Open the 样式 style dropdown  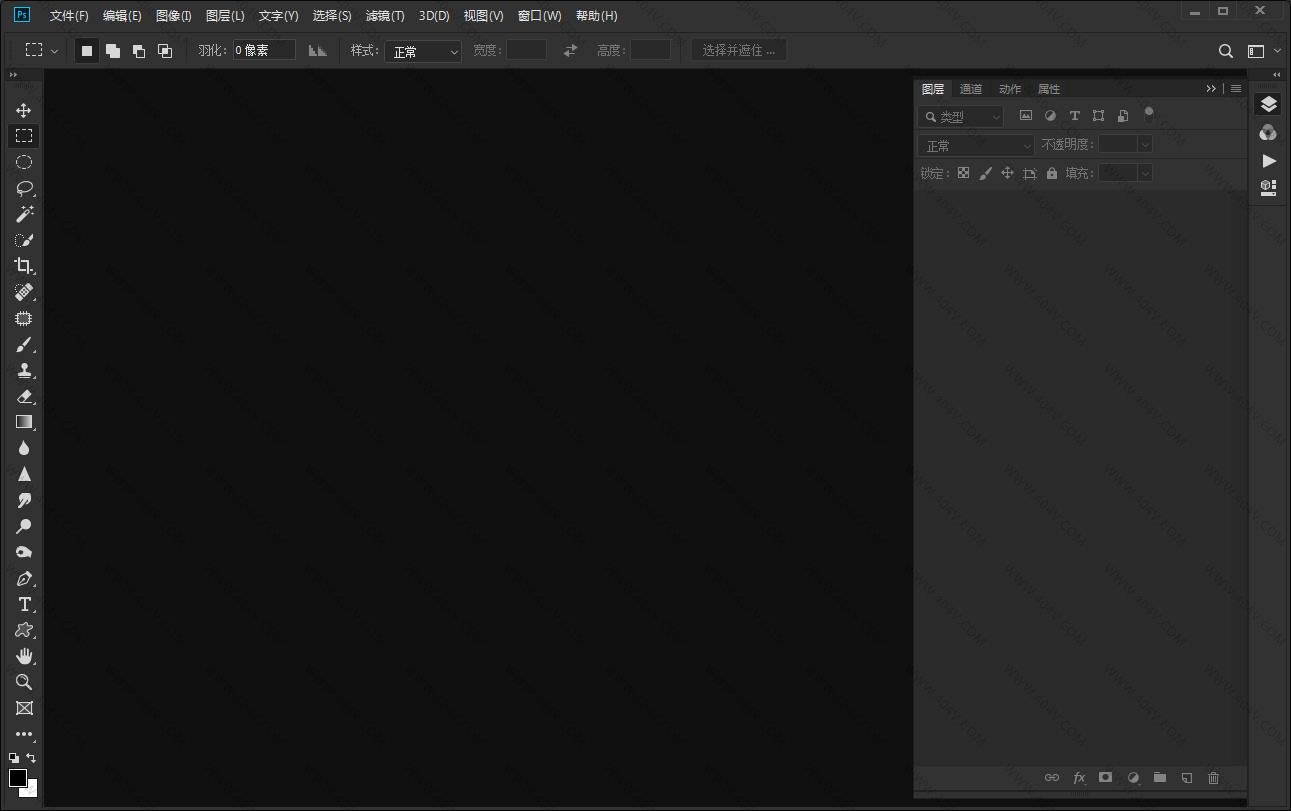point(423,51)
